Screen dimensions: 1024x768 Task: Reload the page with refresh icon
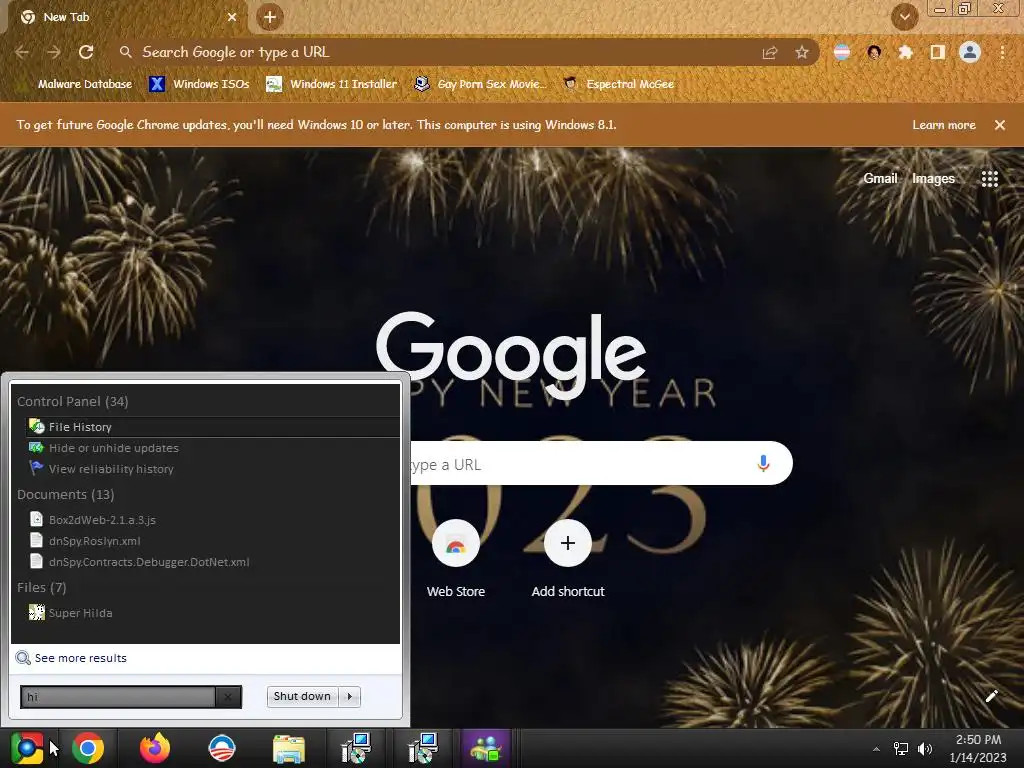[86, 52]
